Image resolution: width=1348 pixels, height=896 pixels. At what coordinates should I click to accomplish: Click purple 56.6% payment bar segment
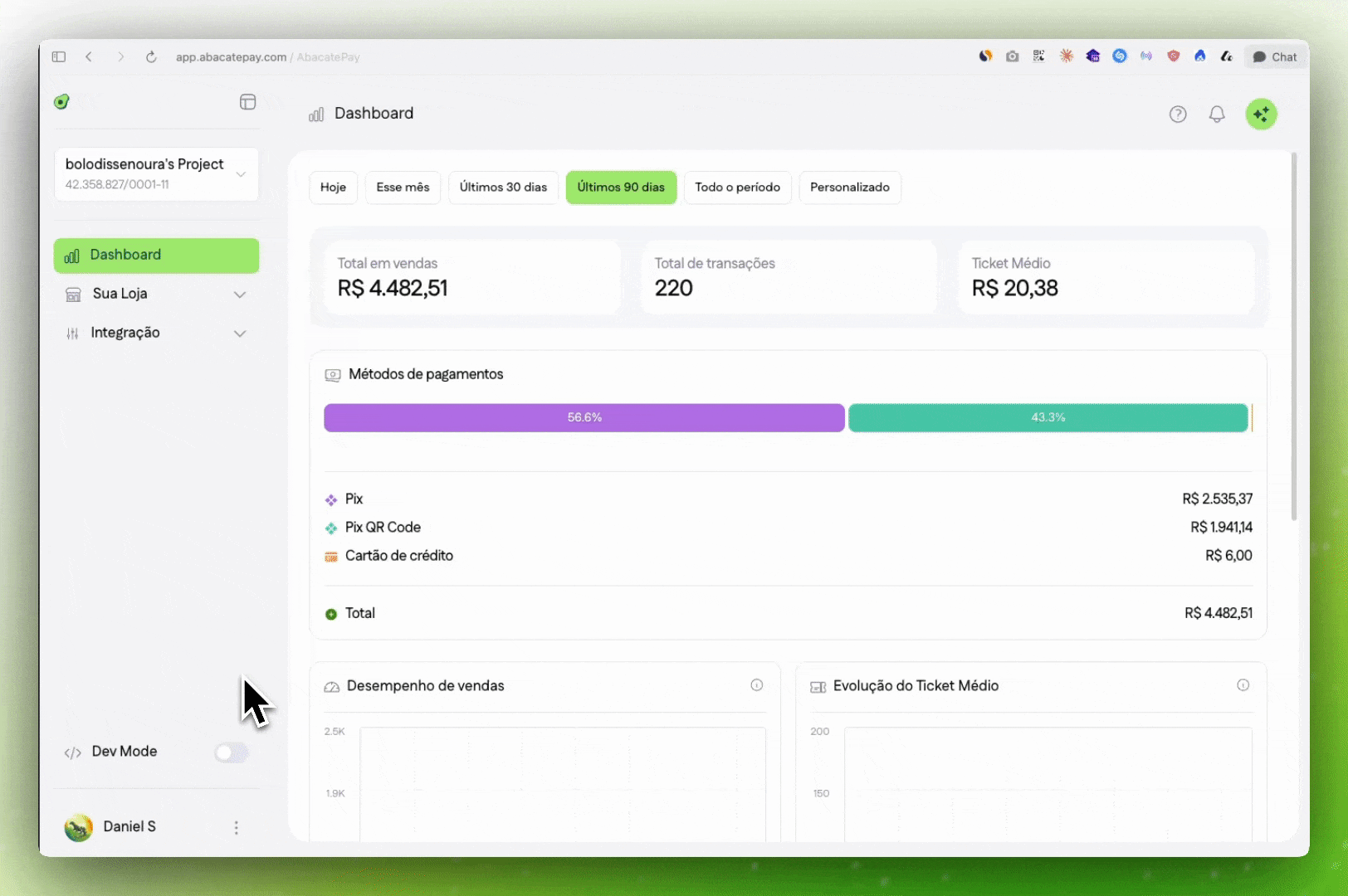tap(584, 418)
